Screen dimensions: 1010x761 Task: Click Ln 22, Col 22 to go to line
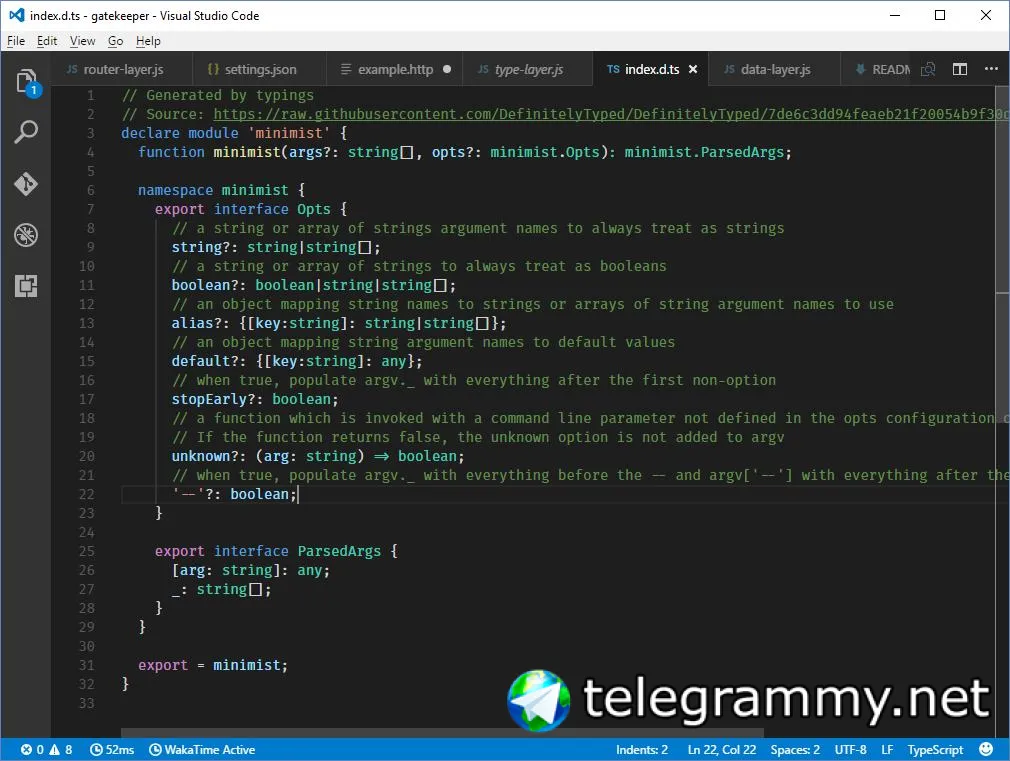721,749
